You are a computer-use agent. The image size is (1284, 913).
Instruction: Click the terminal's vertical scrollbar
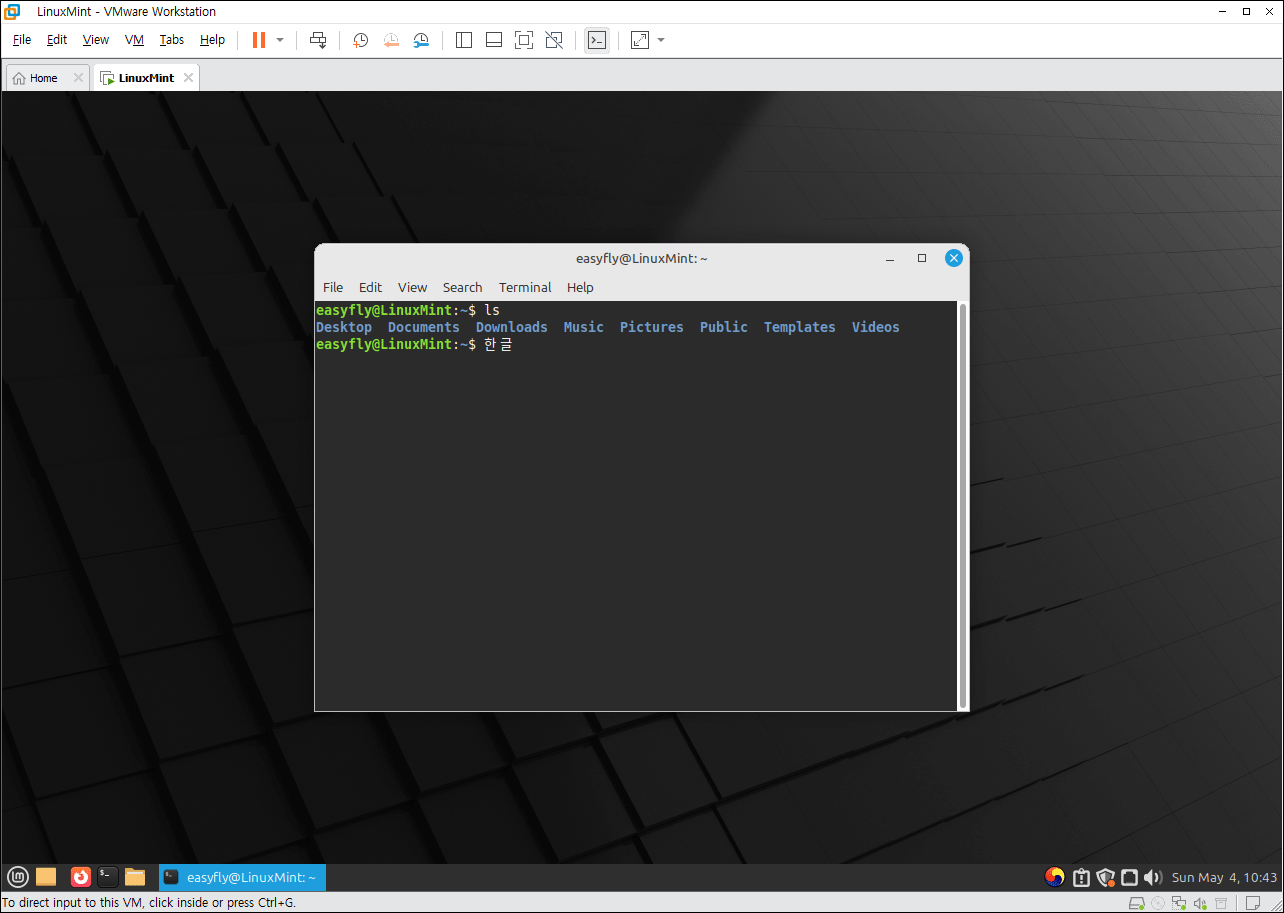963,506
